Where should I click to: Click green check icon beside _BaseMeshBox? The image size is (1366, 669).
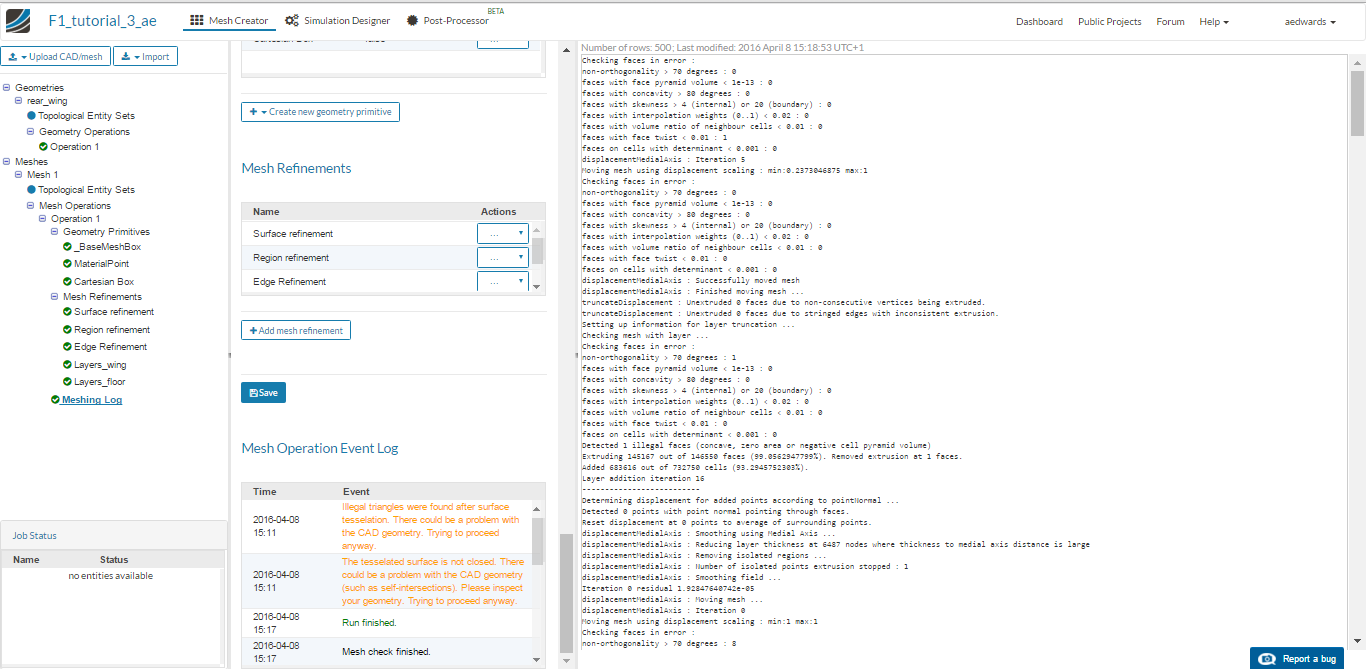pos(67,247)
